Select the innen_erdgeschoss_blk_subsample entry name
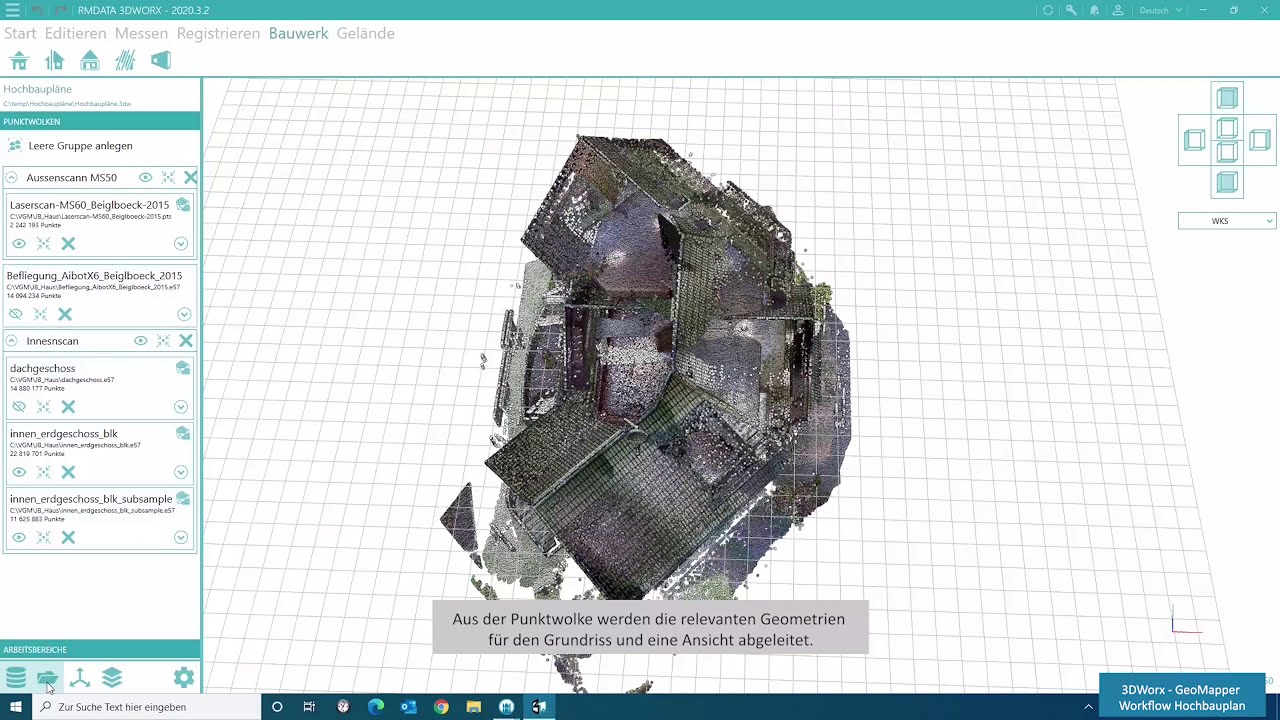This screenshot has height=720, width=1280. coord(91,499)
